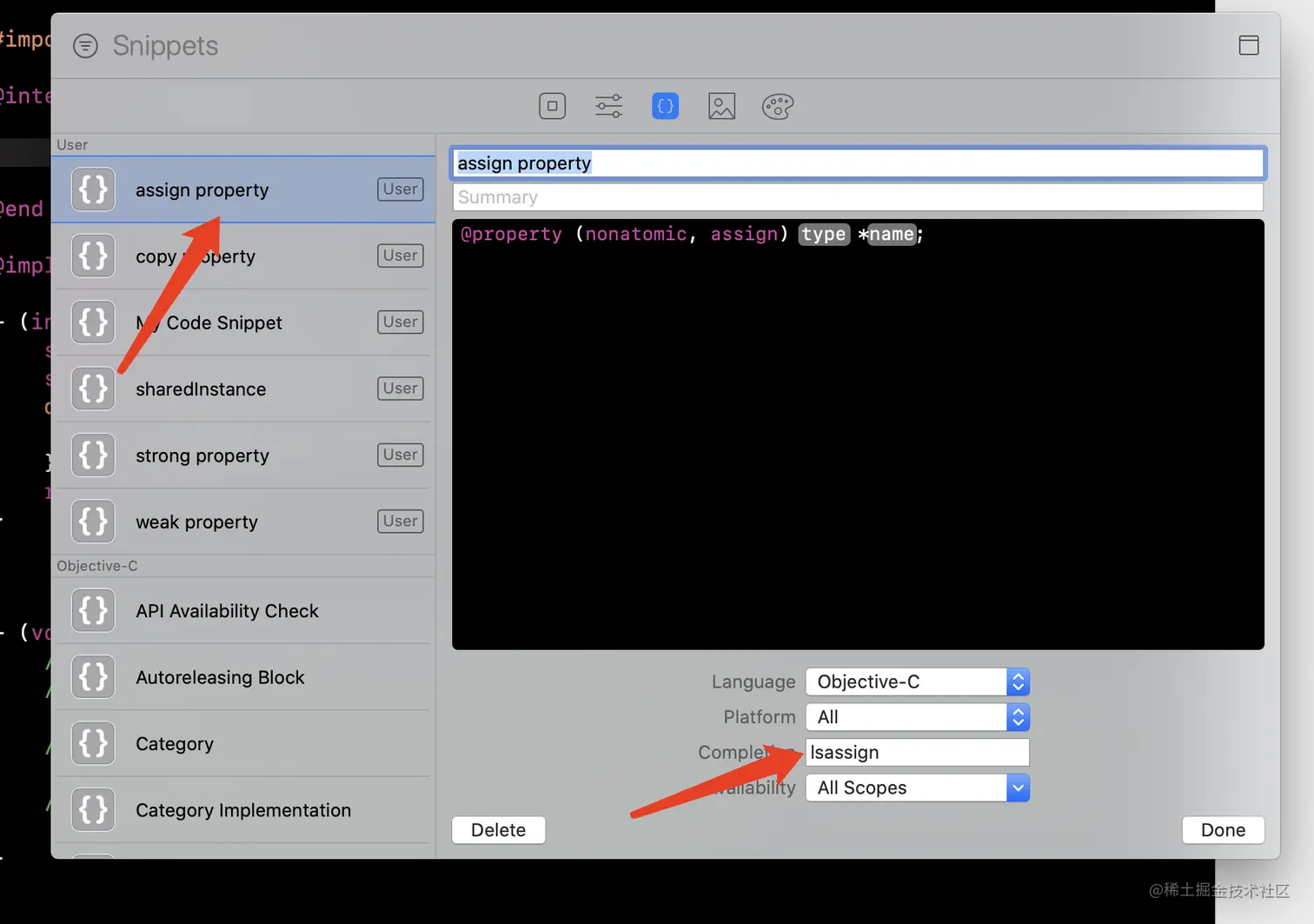Click inside the snippet code editor area

click(x=858, y=435)
